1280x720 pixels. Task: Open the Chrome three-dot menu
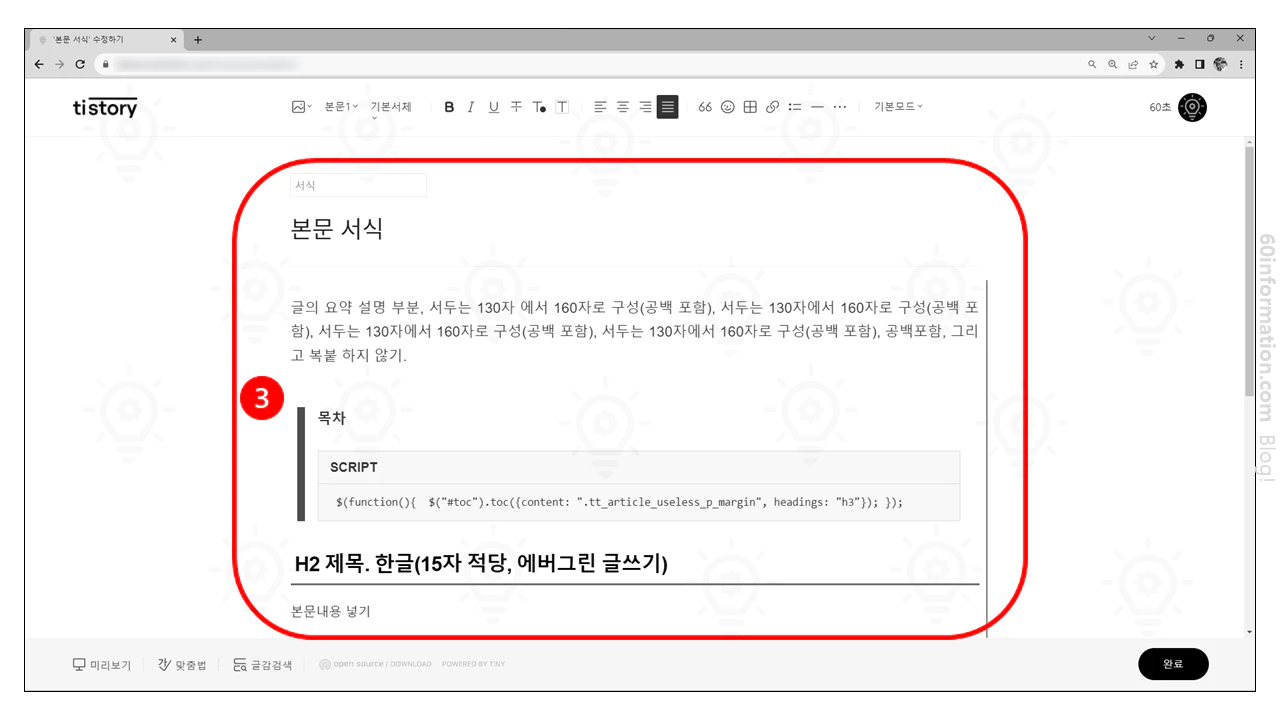point(1241,64)
